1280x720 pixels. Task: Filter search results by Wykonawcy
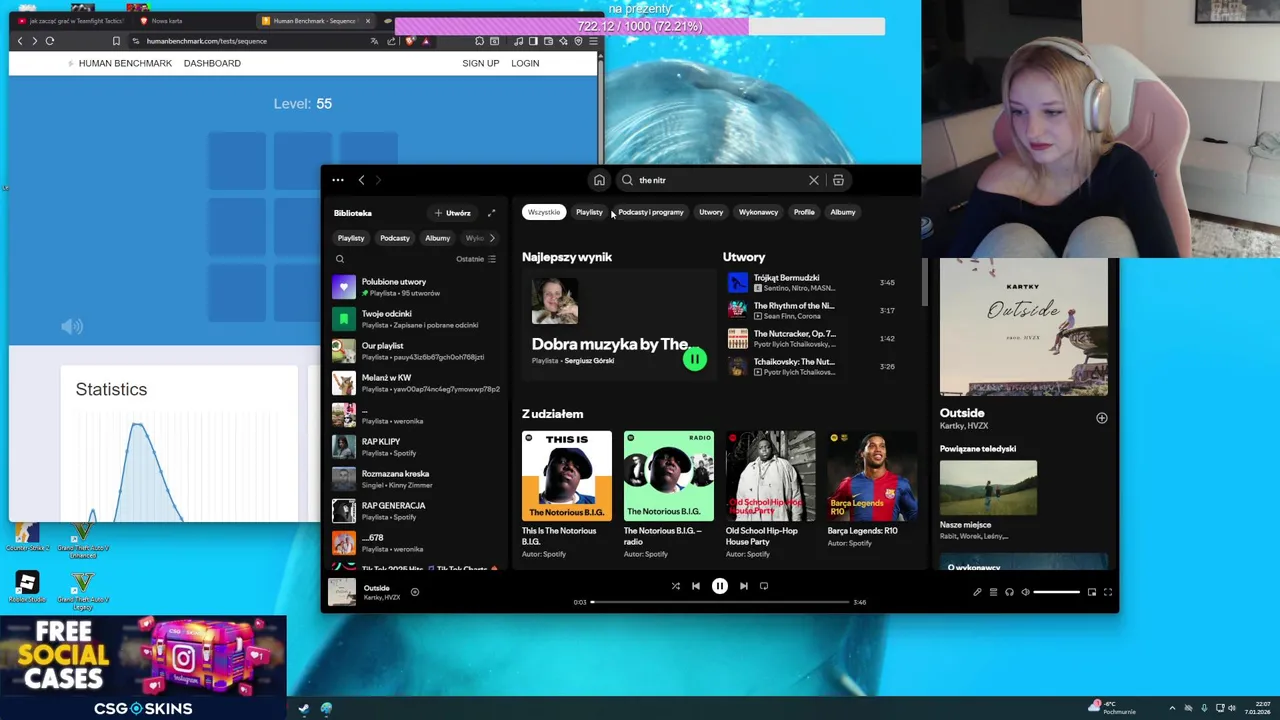click(x=758, y=212)
